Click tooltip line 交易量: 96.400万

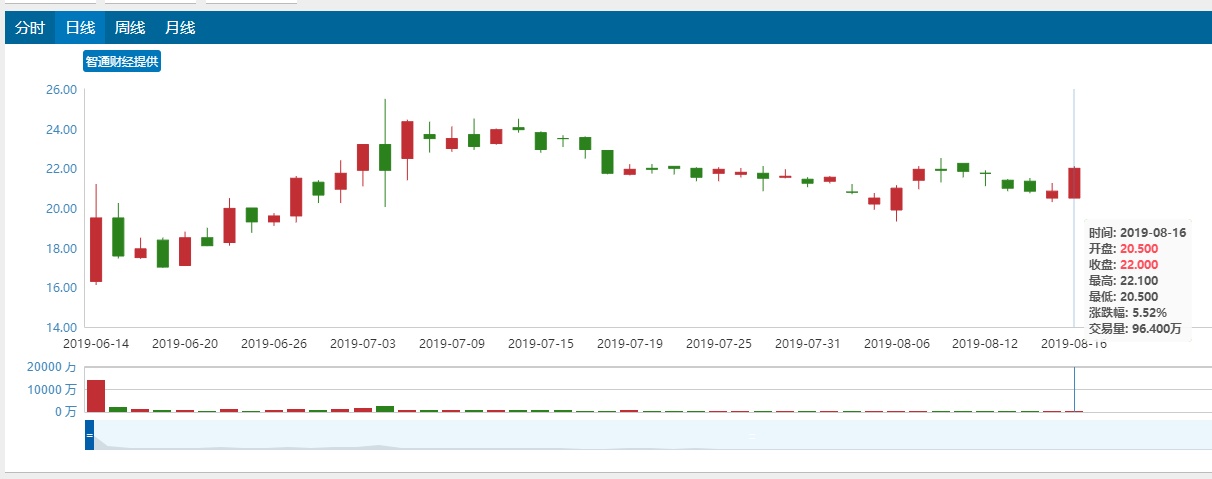tap(1137, 328)
